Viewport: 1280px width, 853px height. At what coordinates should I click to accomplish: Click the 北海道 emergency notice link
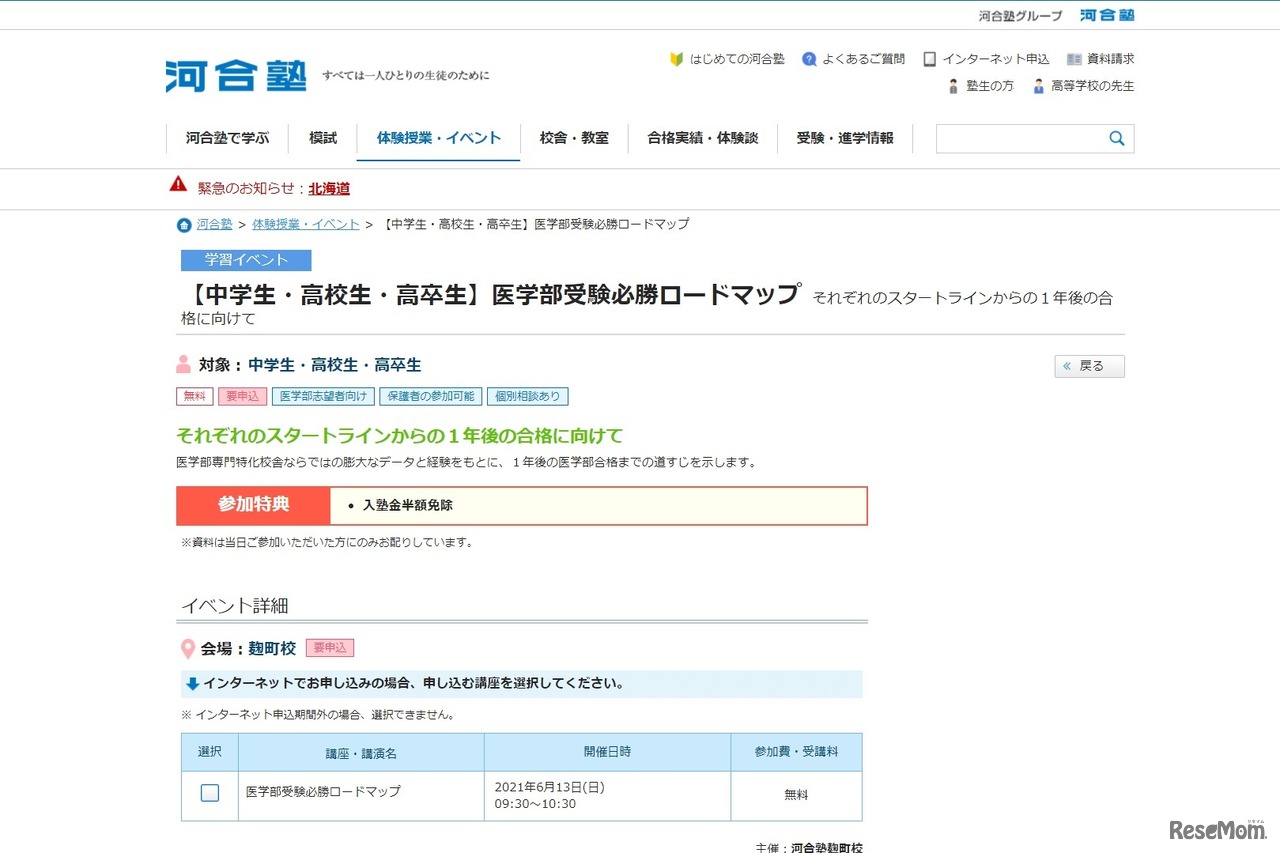tap(328, 188)
